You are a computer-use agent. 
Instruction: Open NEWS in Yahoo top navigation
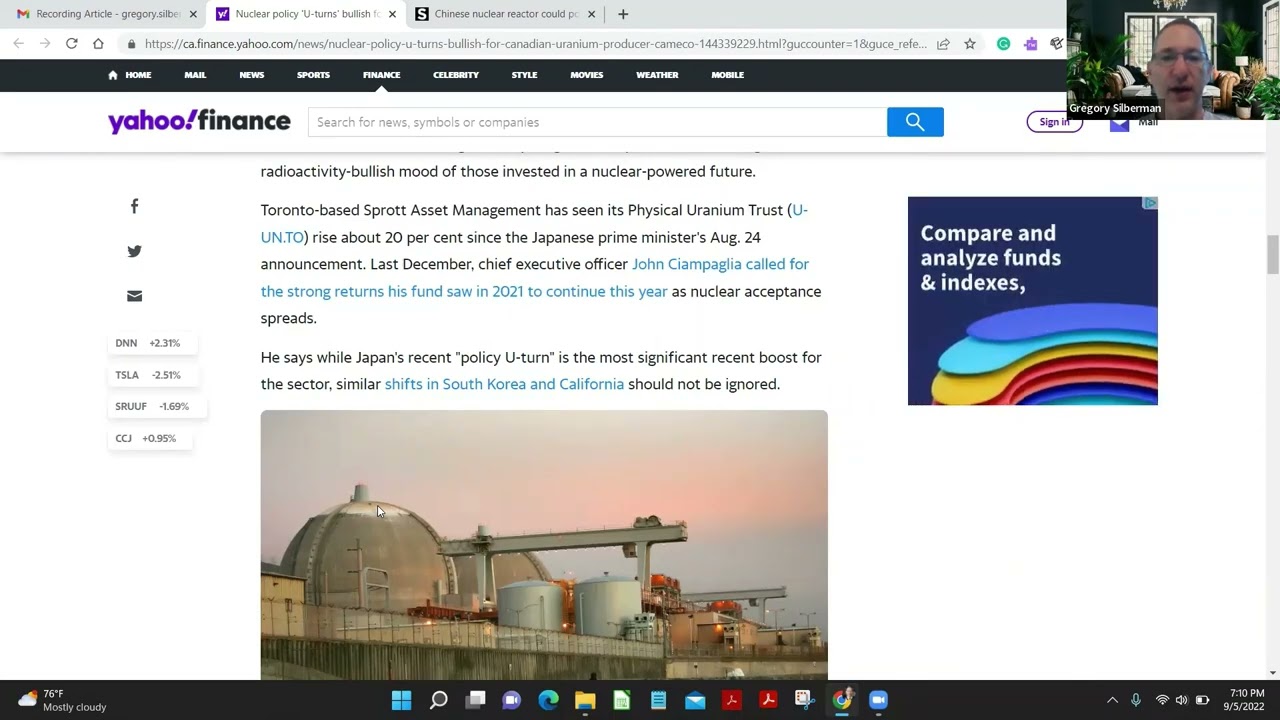[x=251, y=75]
